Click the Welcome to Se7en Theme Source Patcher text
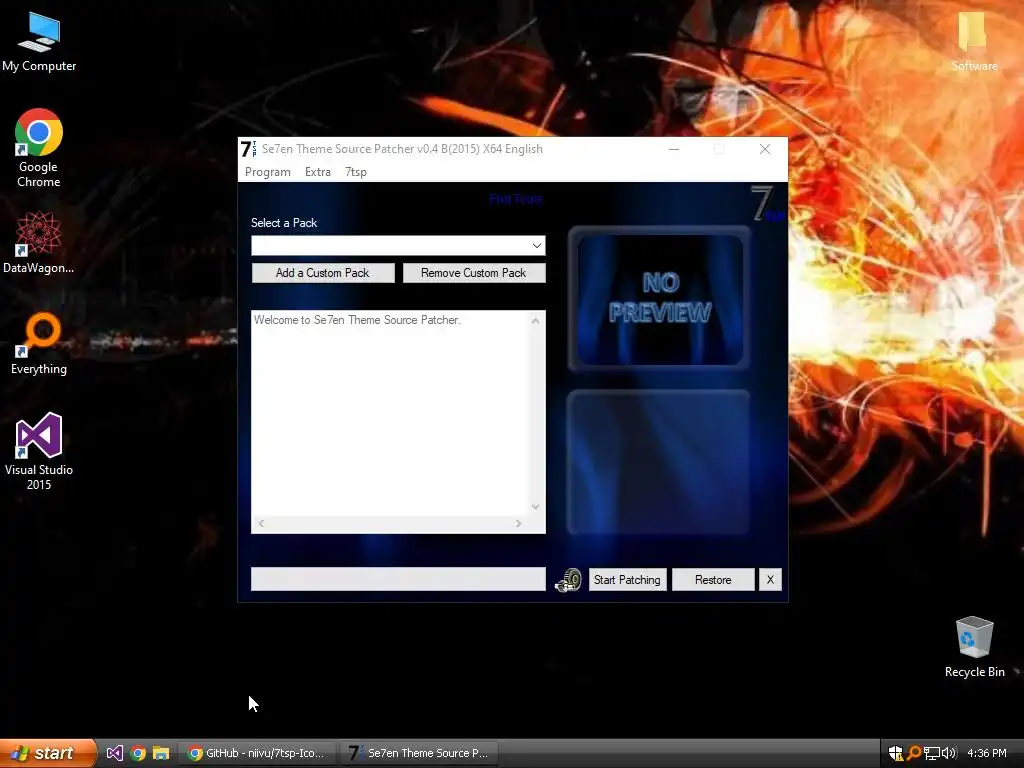This screenshot has width=1024, height=768. [x=357, y=320]
